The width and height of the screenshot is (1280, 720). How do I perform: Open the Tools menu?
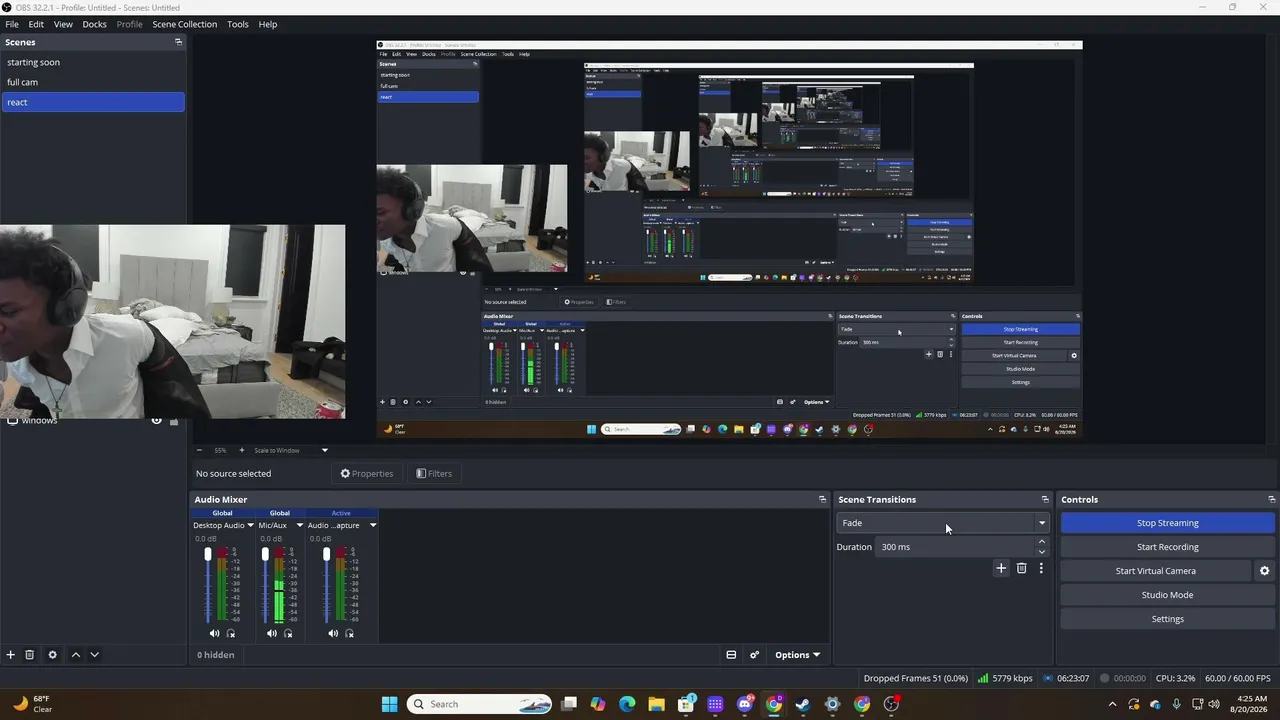point(237,24)
